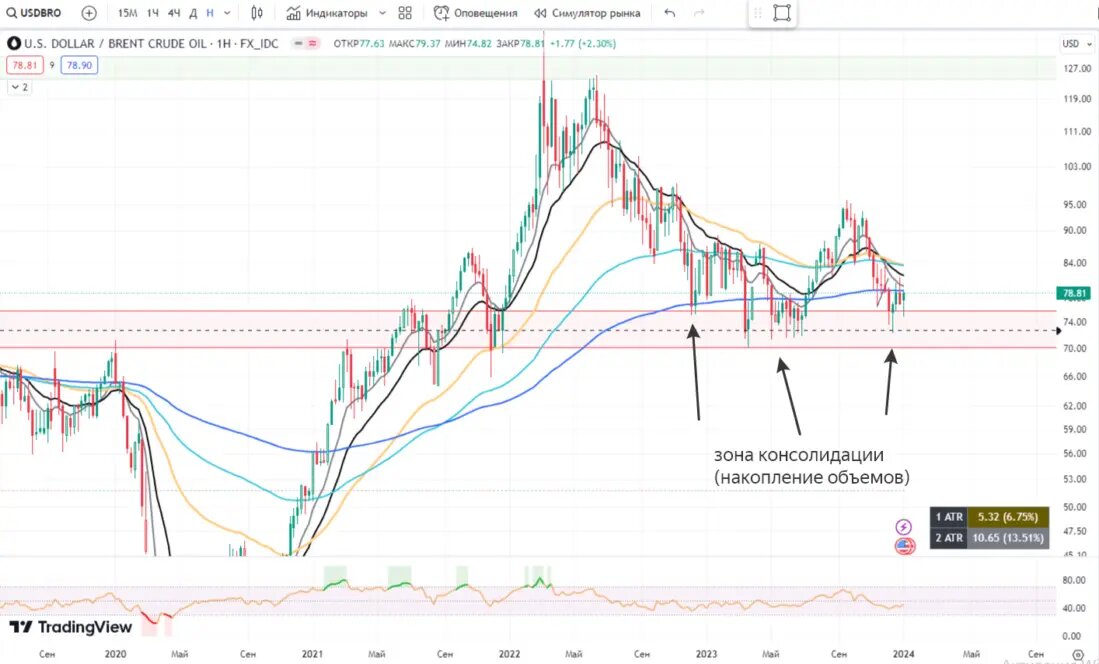Image resolution: width=1099 pixels, height=664 pixels.
Task: Expand the timeframe list chevron
Action: pos(227,13)
